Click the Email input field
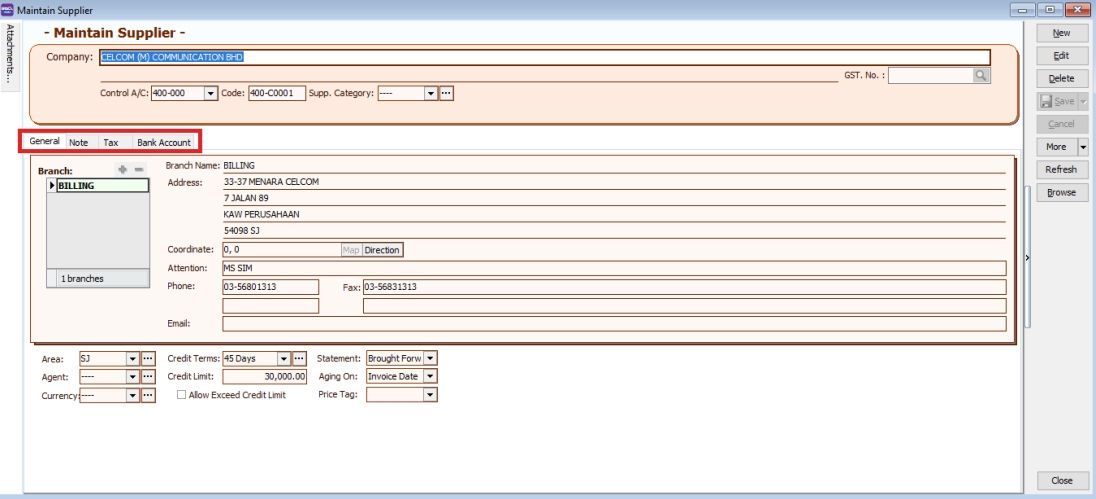This screenshot has height=499, width=1096. [x=613, y=323]
